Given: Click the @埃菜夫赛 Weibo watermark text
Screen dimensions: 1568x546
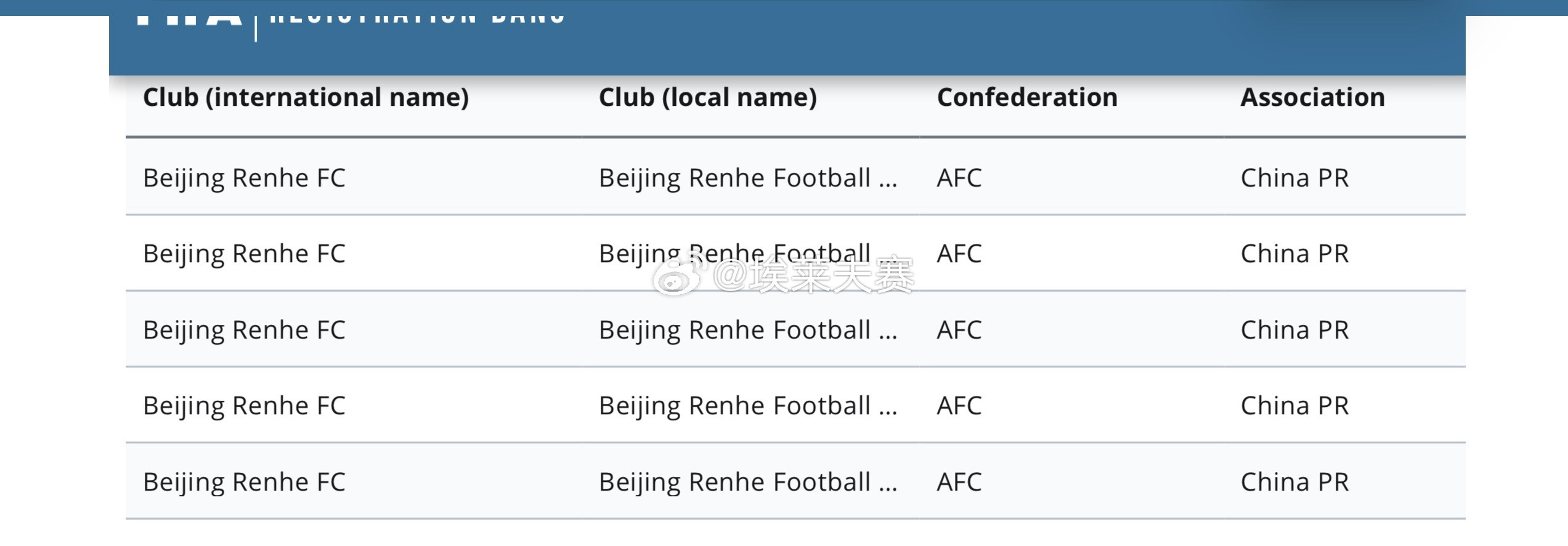Looking at the screenshot, I should tap(813, 276).
